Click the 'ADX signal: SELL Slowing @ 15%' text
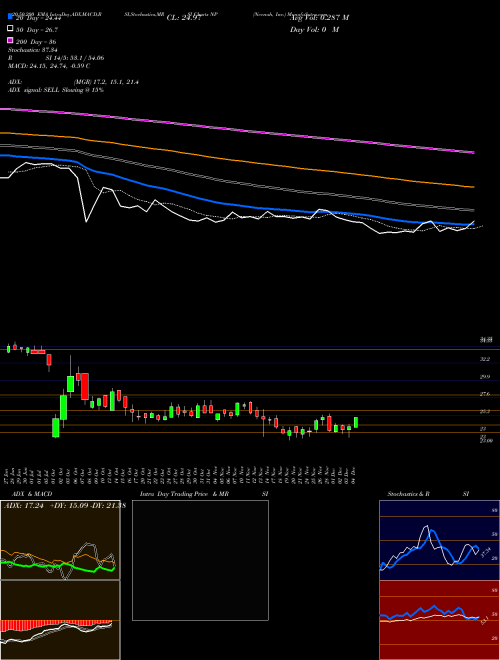Screen dimensions: 500x660 [x=56, y=90]
